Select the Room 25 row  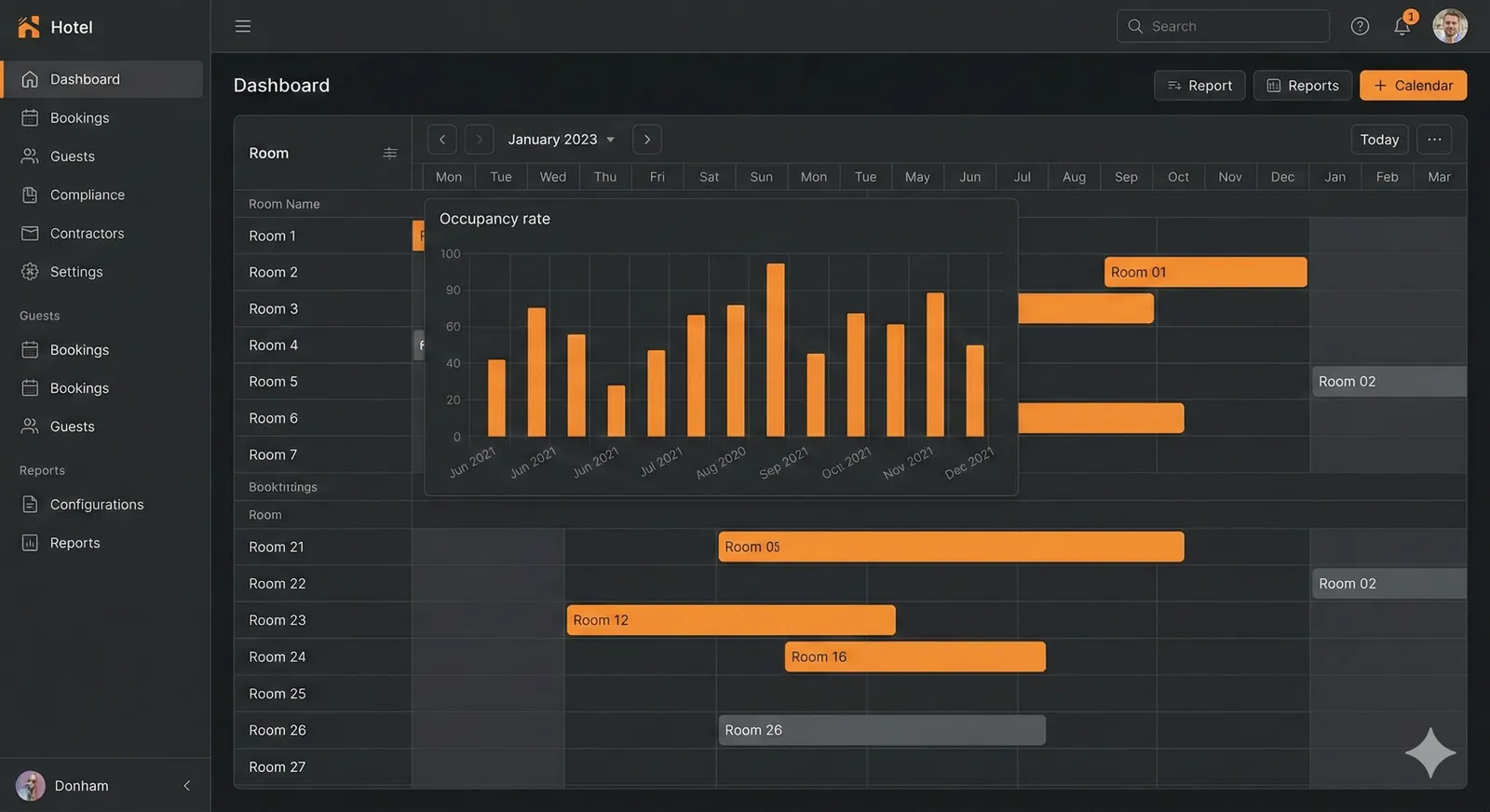[x=323, y=694]
